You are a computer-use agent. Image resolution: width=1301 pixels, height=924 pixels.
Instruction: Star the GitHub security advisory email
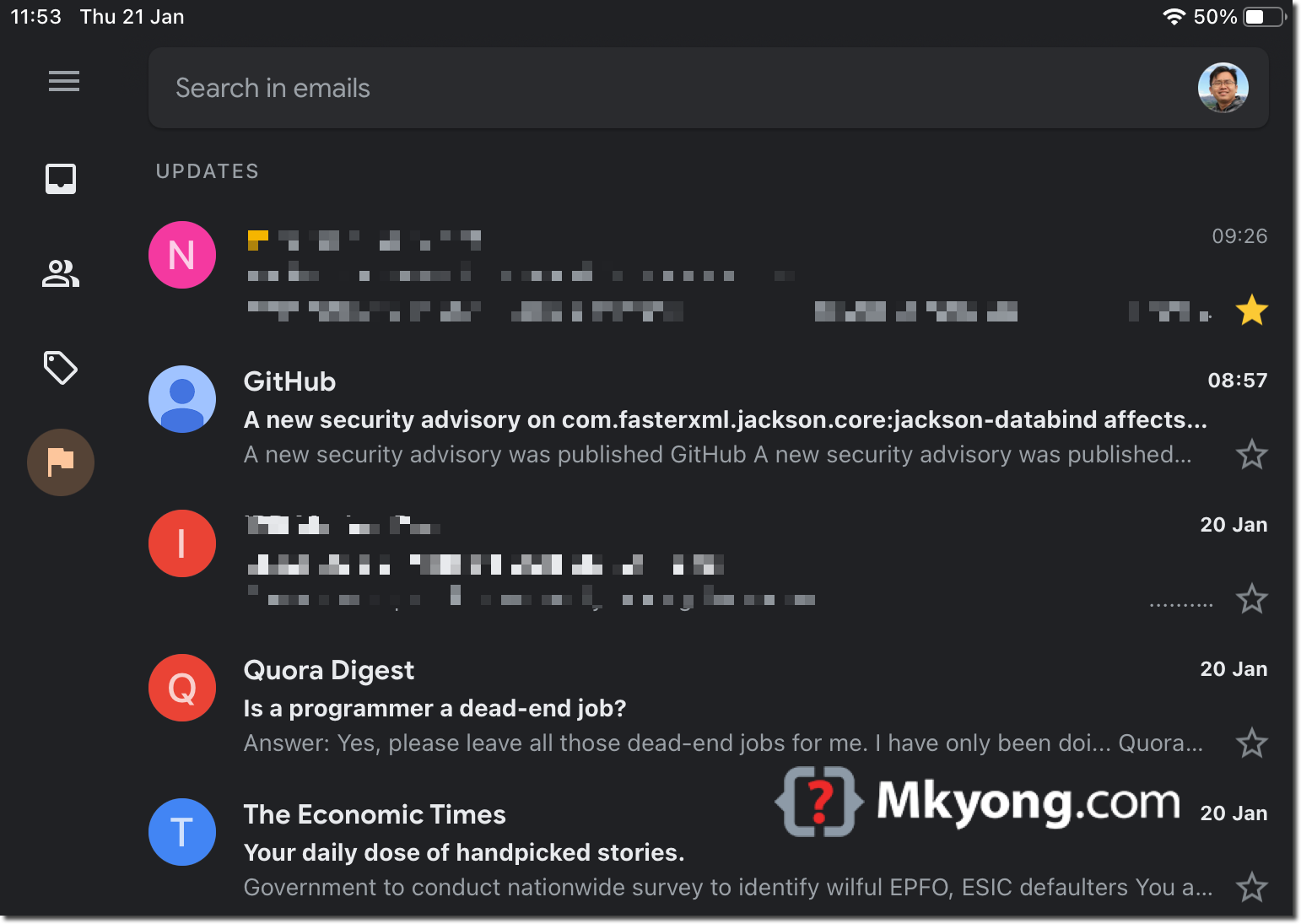coord(1252,455)
